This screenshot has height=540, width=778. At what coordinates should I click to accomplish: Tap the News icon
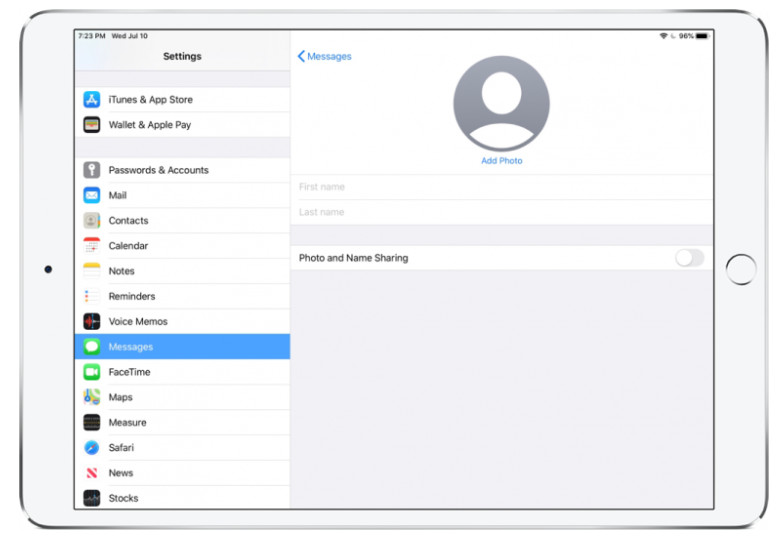[x=92, y=473]
